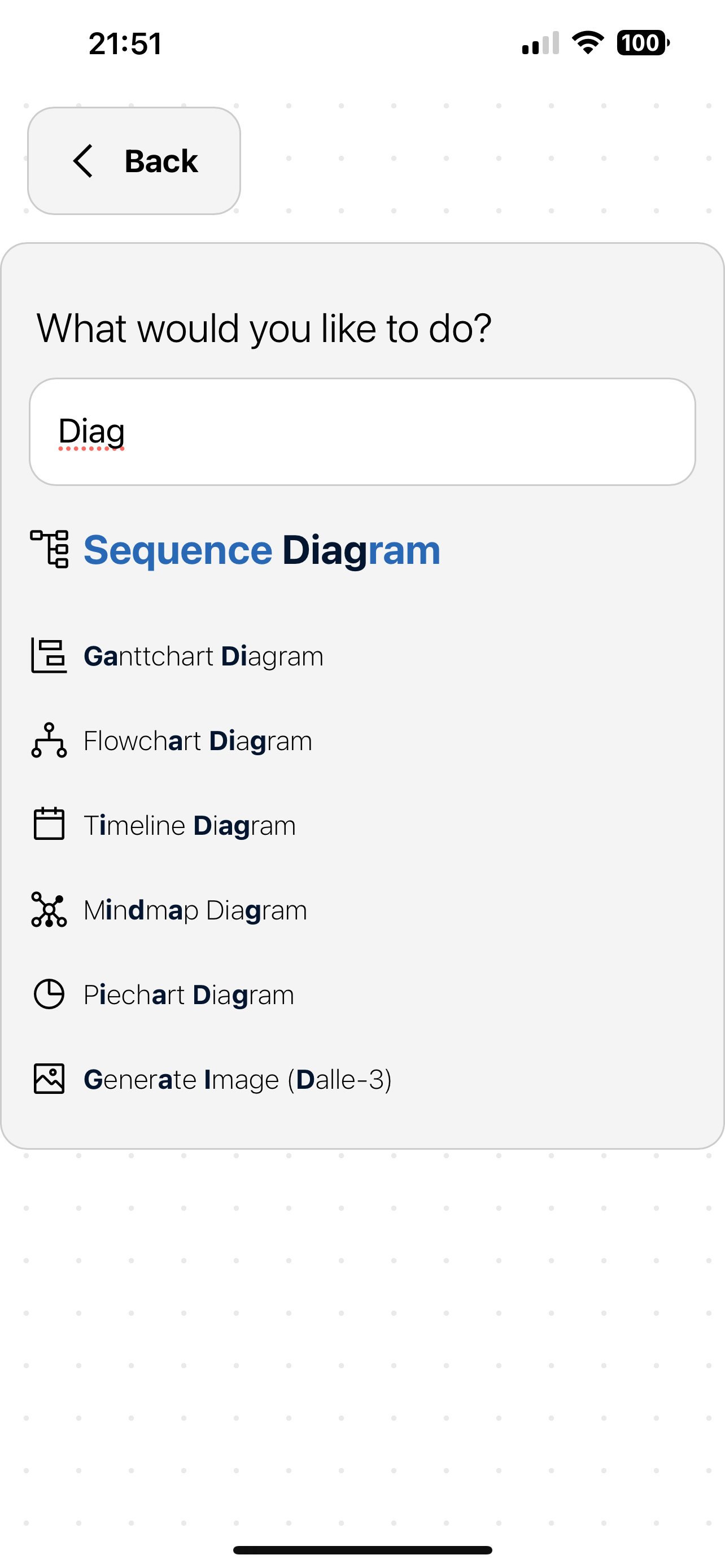Tap the Mindmap network icon
The width and height of the screenshot is (725, 1568).
(x=49, y=909)
